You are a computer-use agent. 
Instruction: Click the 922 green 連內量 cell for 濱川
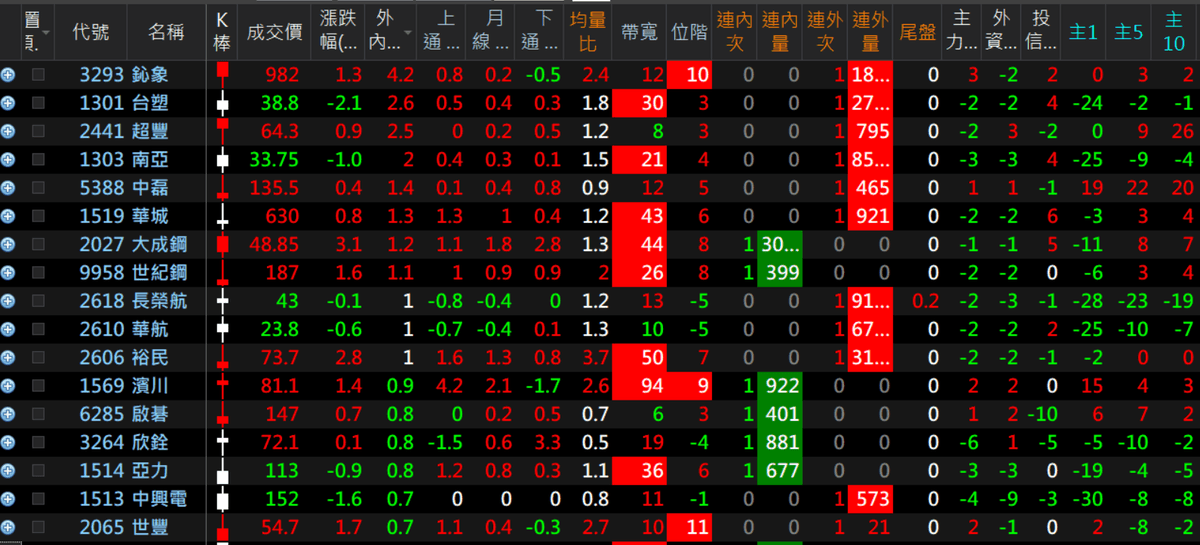(x=779, y=385)
